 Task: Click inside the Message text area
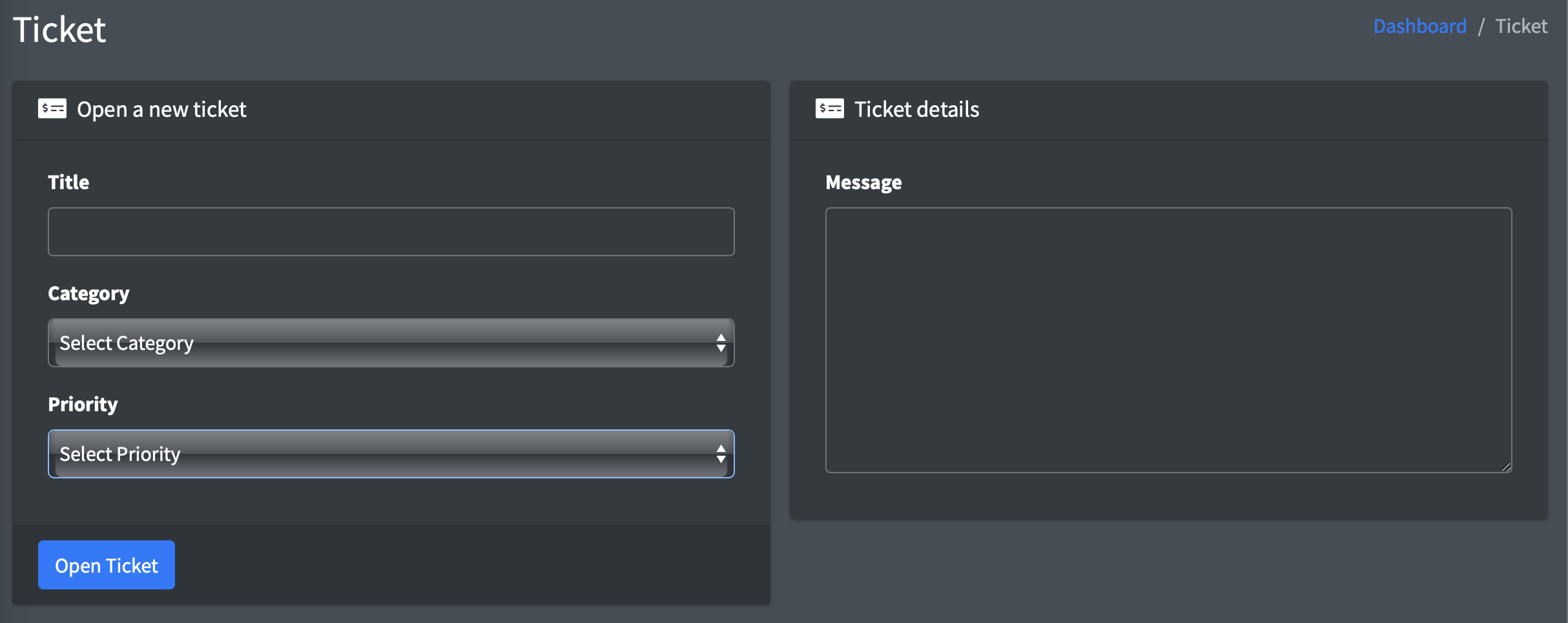pos(1168,340)
